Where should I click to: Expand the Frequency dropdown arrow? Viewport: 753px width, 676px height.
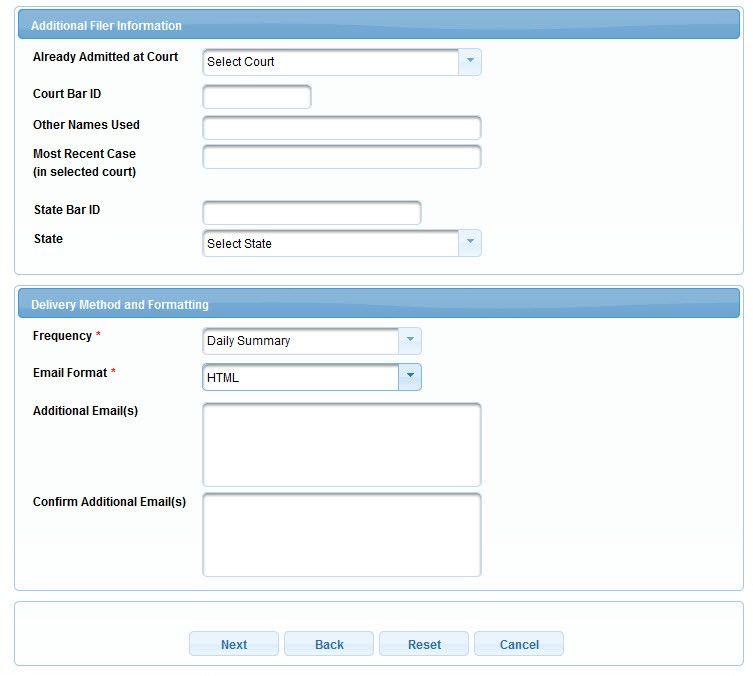click(x=409, y=341)
